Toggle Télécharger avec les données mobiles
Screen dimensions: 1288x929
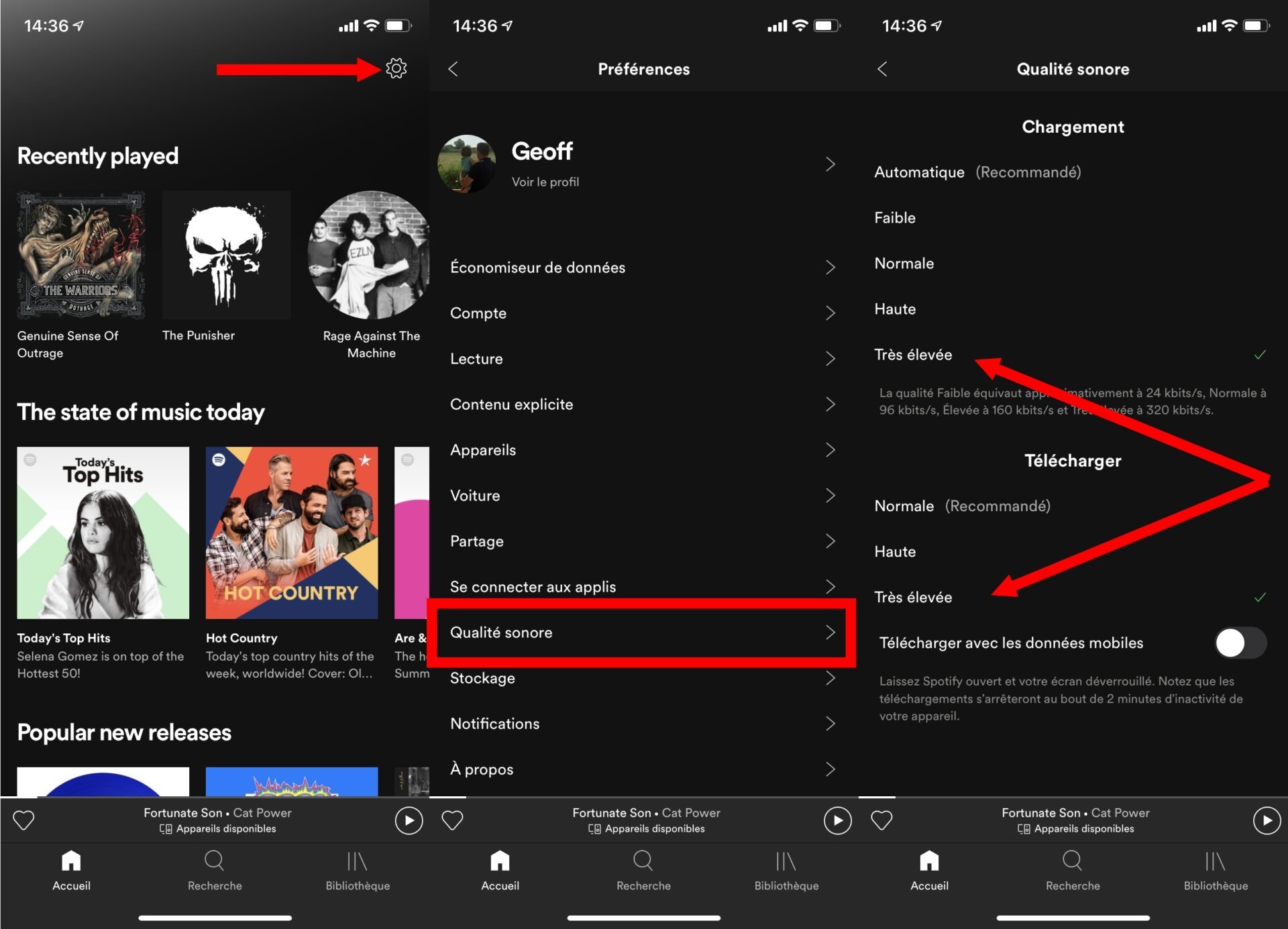coord(1240,643)
